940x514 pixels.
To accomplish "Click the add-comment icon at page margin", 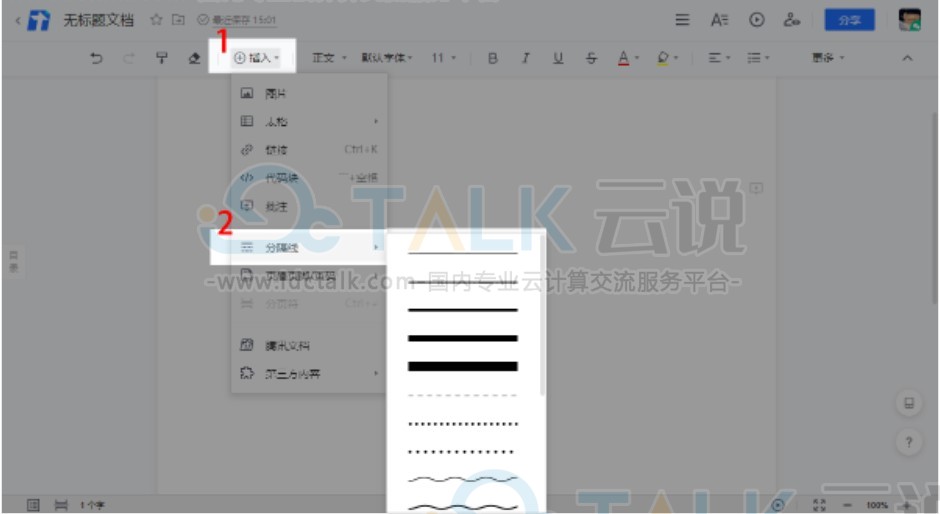I will click(755, 188).
